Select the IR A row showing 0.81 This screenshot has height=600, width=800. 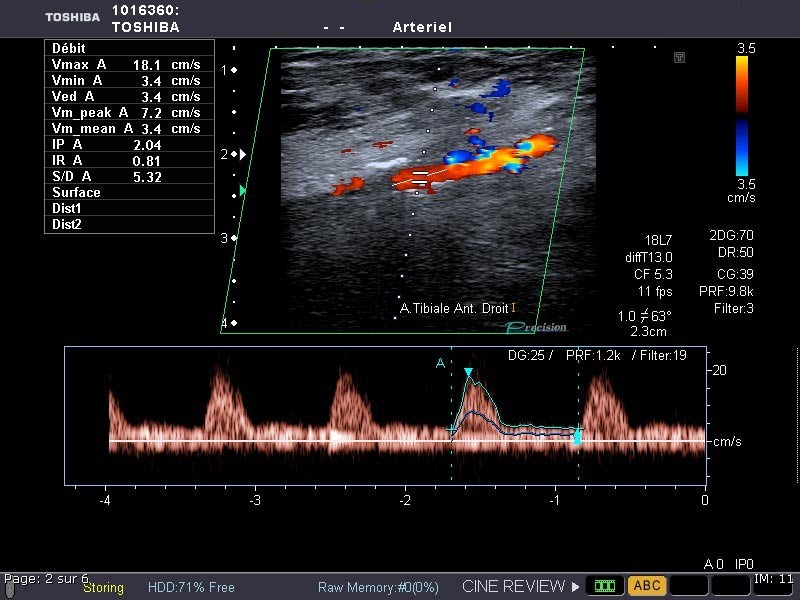(x=130, y=160)
